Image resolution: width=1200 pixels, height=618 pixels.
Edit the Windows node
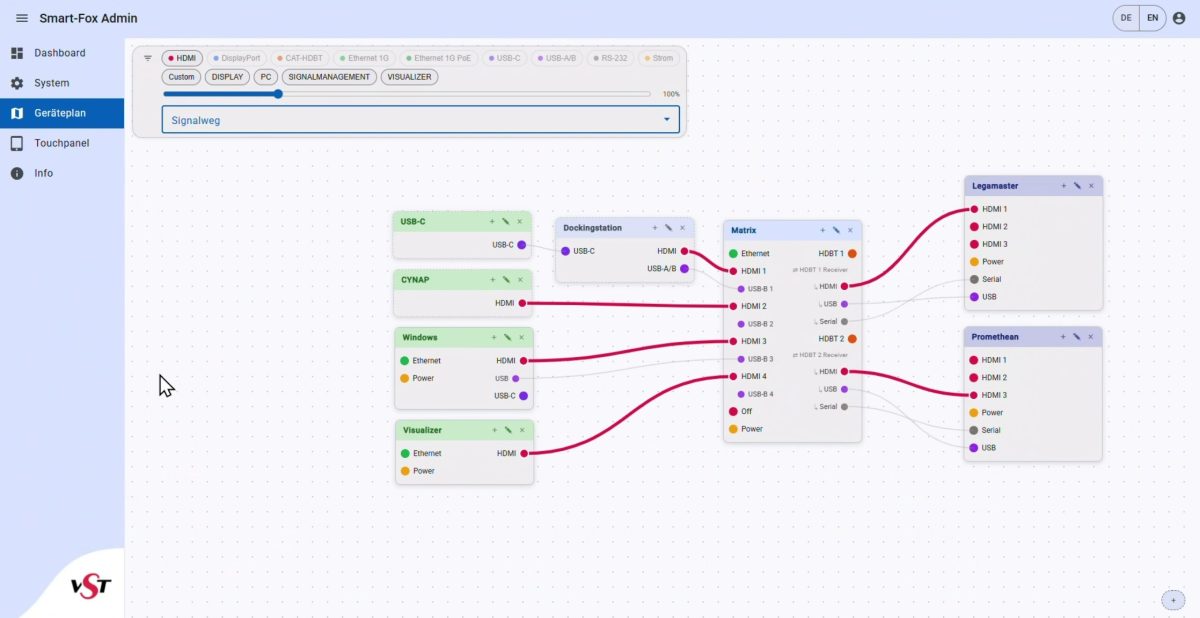click(x=507, y=337)
